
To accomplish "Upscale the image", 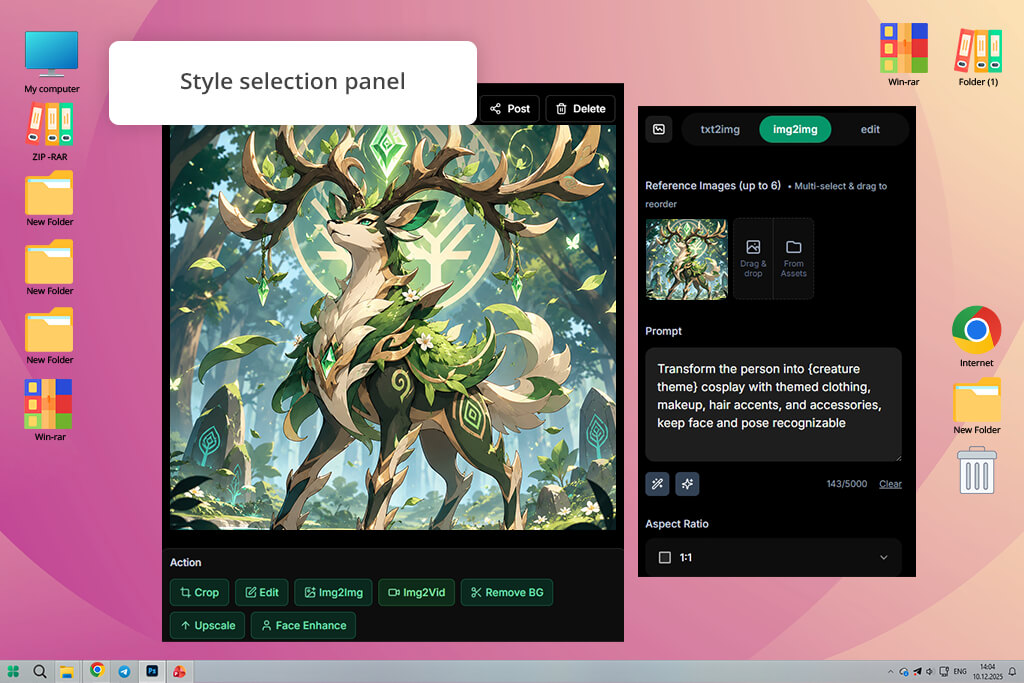I will (x=208, y=626).
